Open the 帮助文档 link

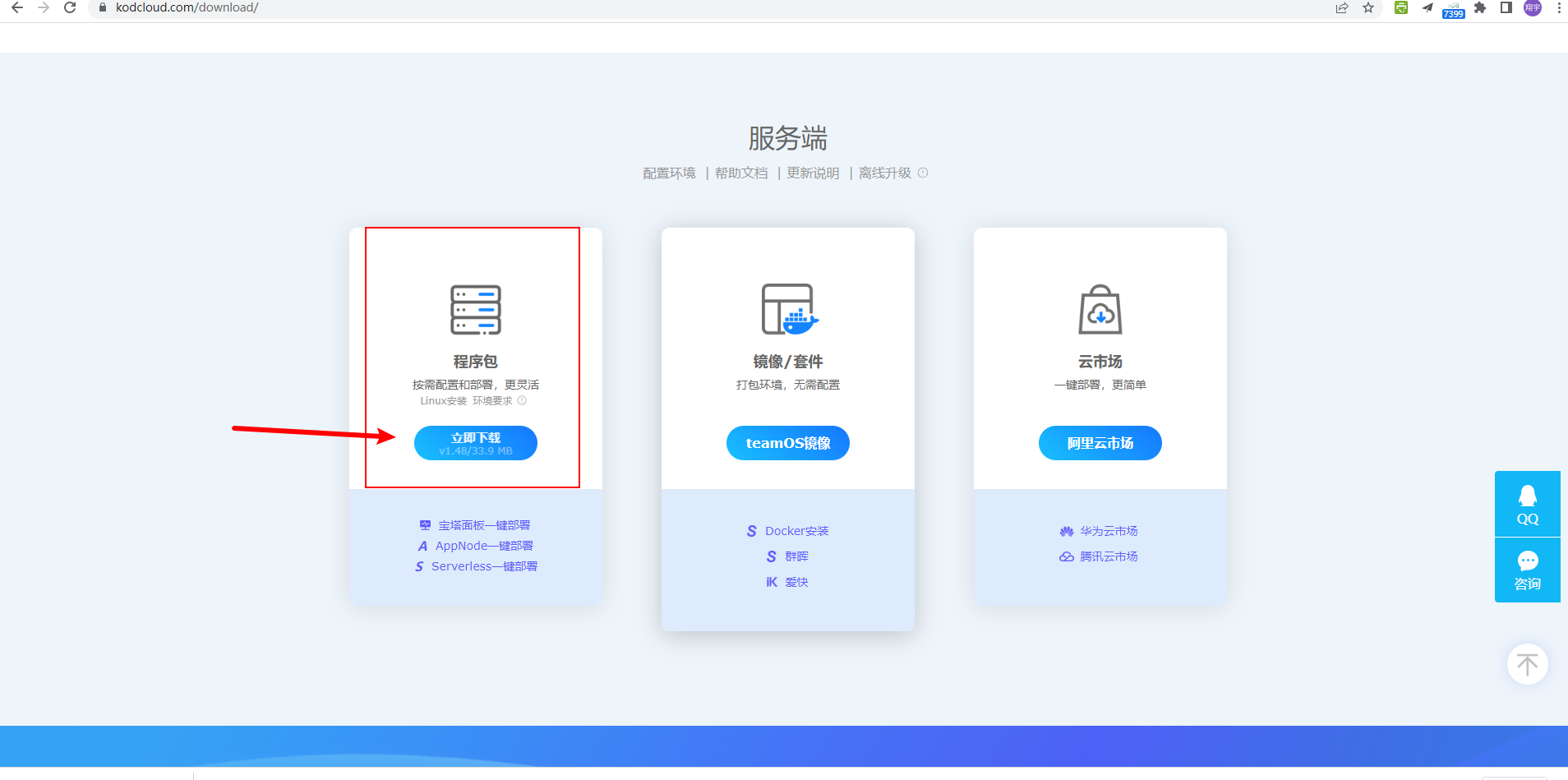(x=741, y=173)
